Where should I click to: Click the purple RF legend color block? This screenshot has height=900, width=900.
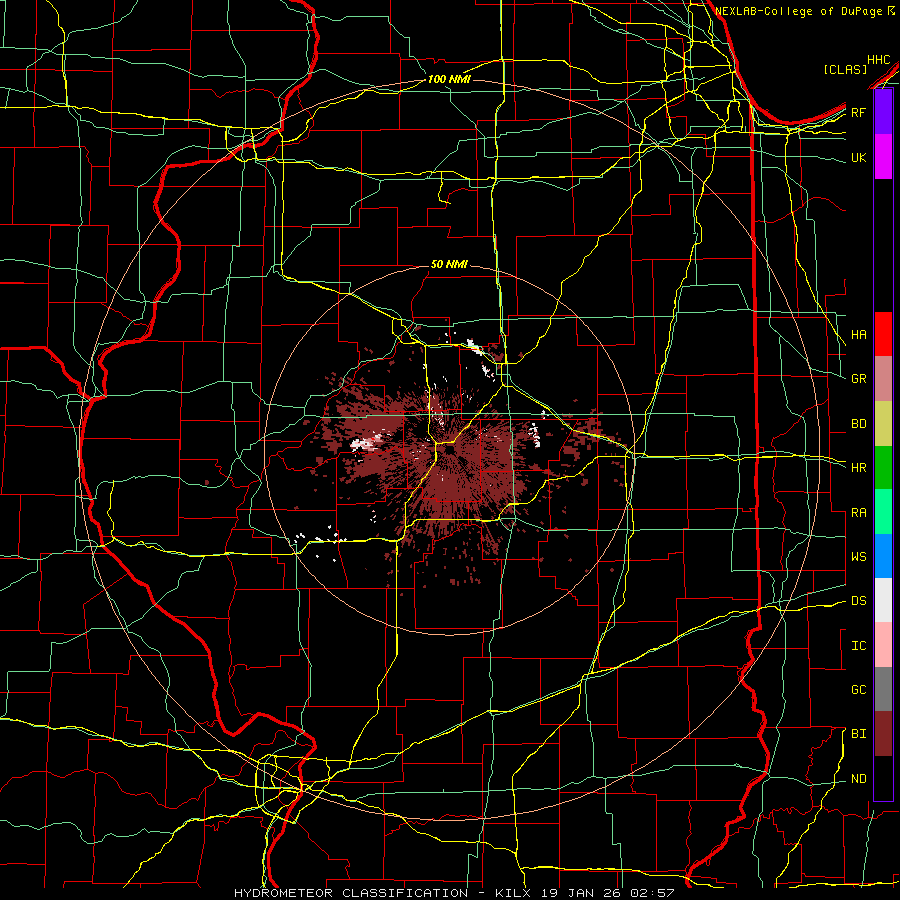pyautogui.click(x=883, y=112)
